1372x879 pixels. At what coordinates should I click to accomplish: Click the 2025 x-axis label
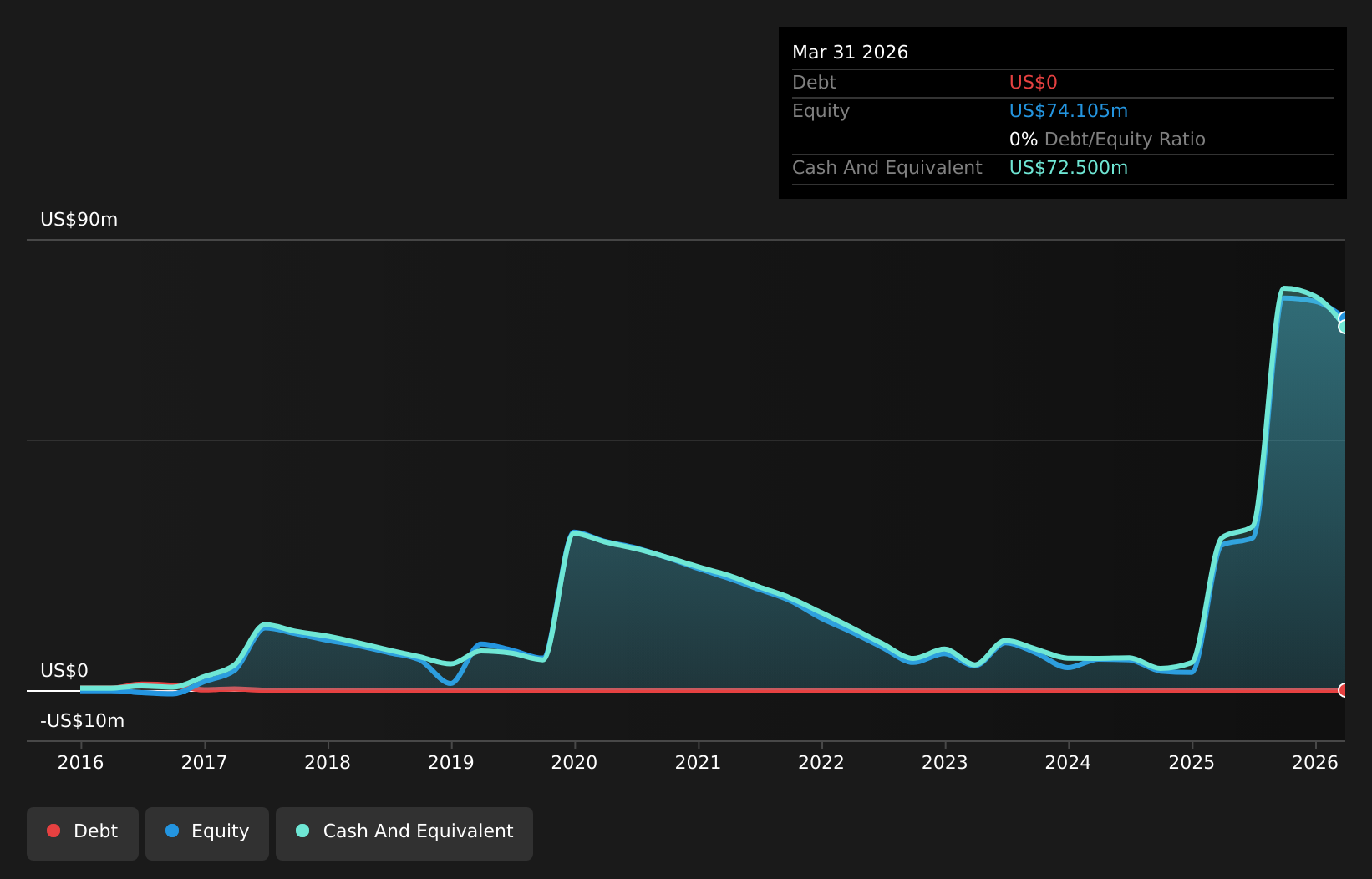tap(1192, 763)
